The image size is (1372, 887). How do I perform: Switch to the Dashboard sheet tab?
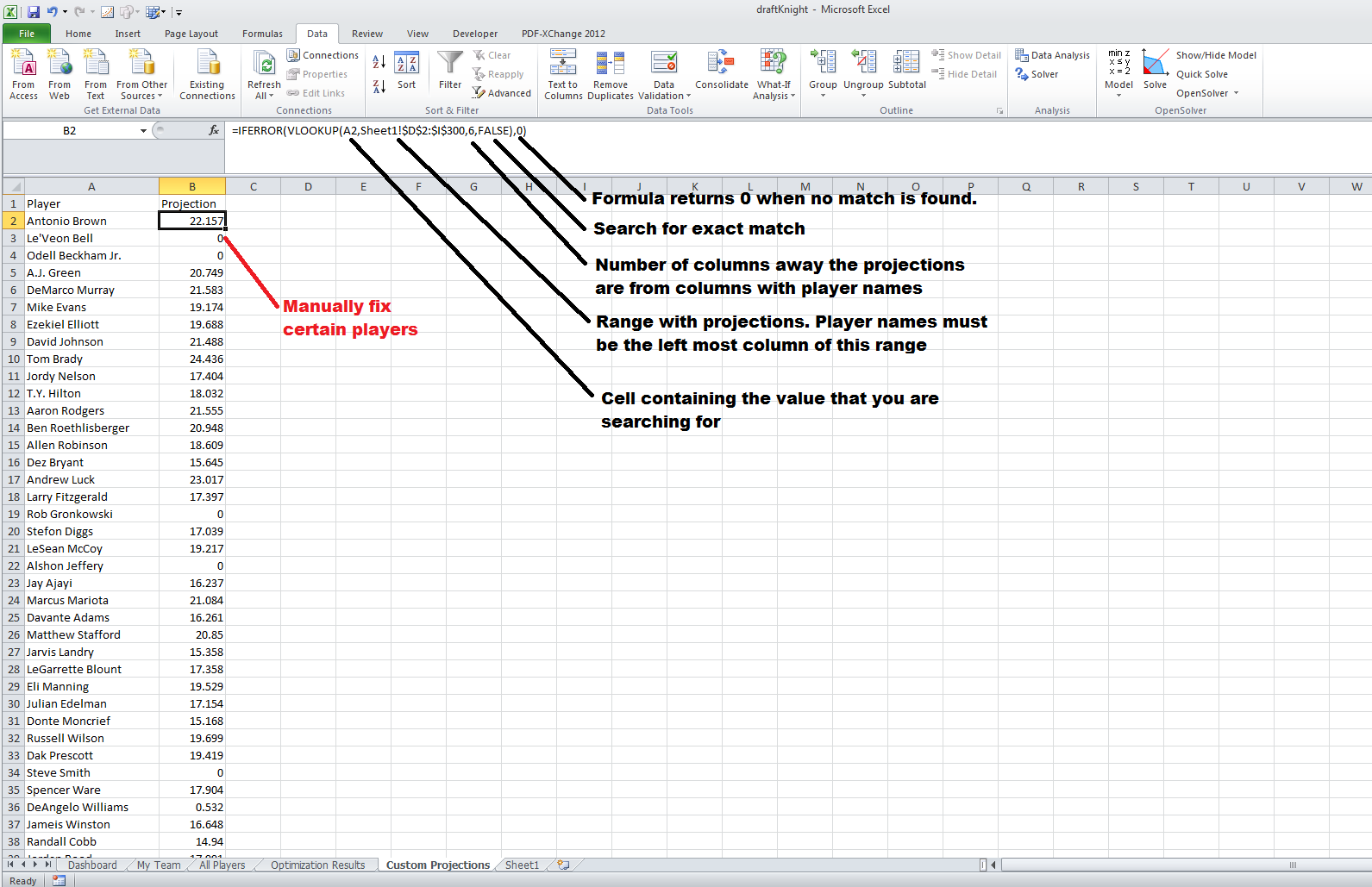pos(92,865)
